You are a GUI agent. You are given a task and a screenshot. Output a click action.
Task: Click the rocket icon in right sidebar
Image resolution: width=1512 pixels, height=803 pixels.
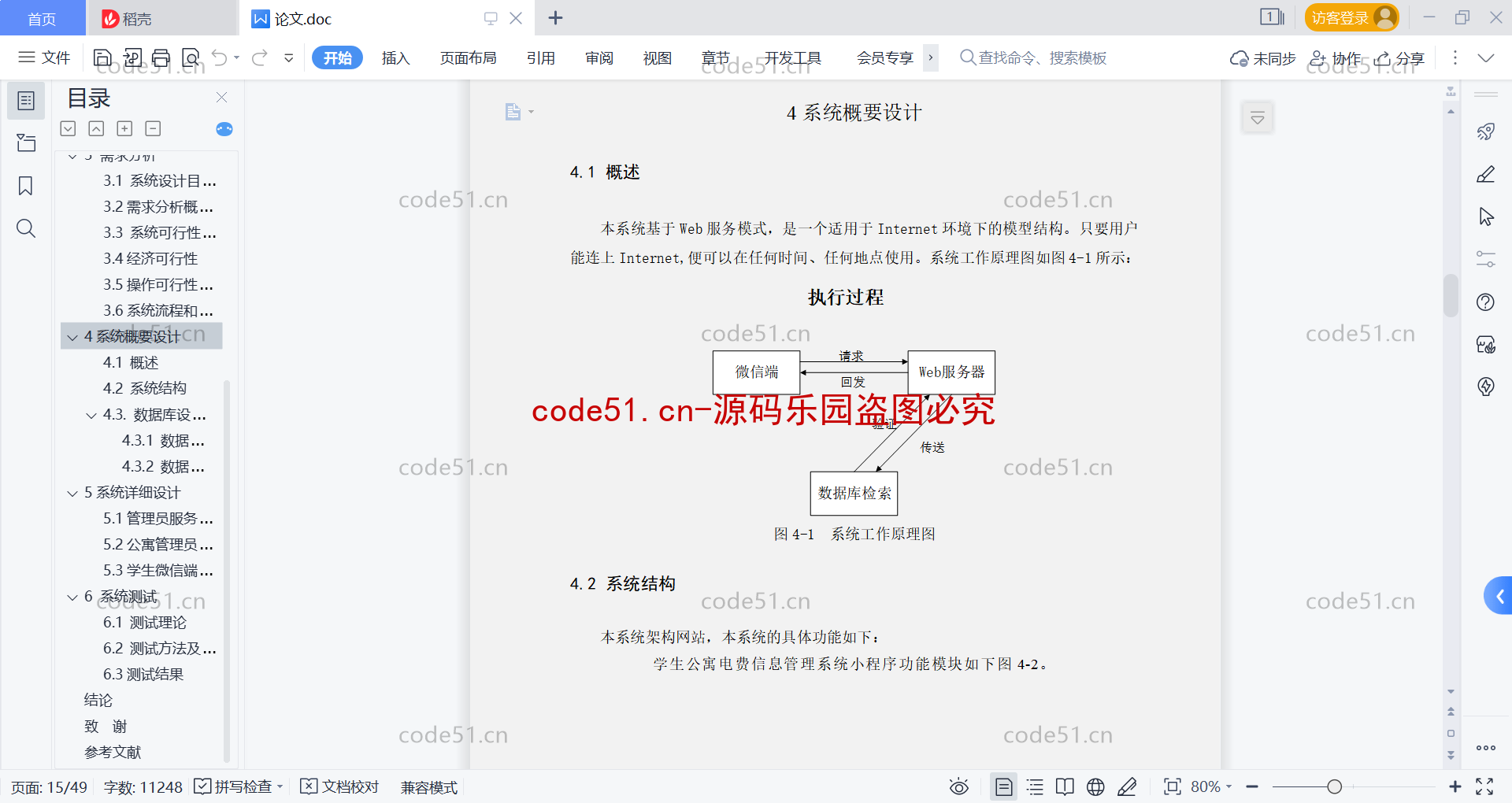click(1486, 131)
